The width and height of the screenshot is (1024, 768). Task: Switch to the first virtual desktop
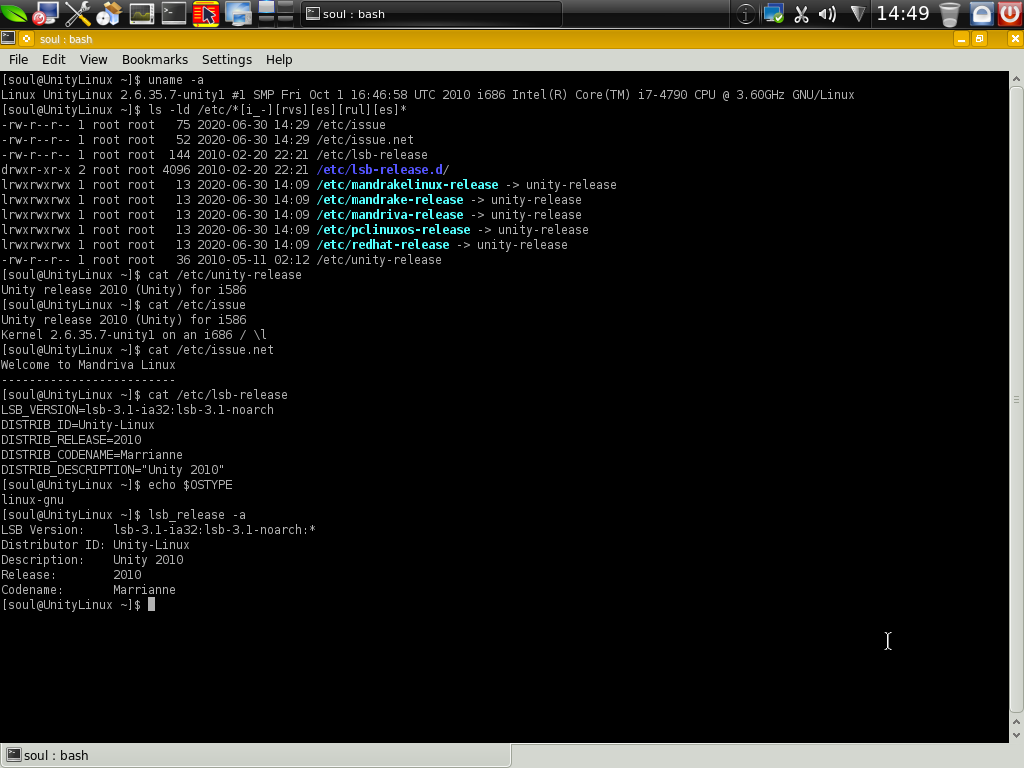point(266,7)
